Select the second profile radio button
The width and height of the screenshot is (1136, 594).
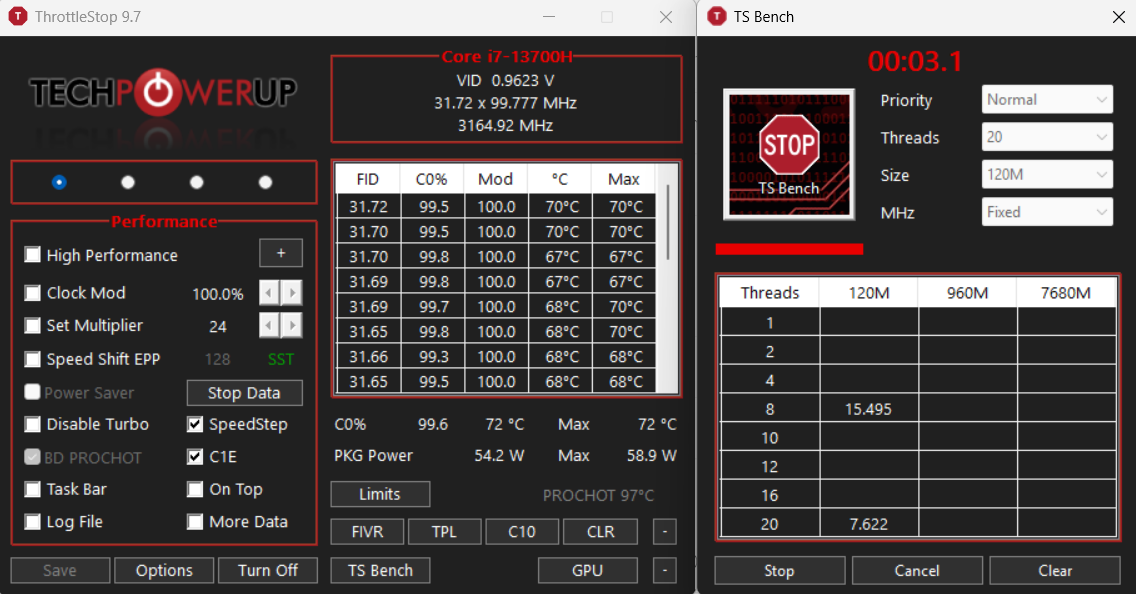click(128, 182)
